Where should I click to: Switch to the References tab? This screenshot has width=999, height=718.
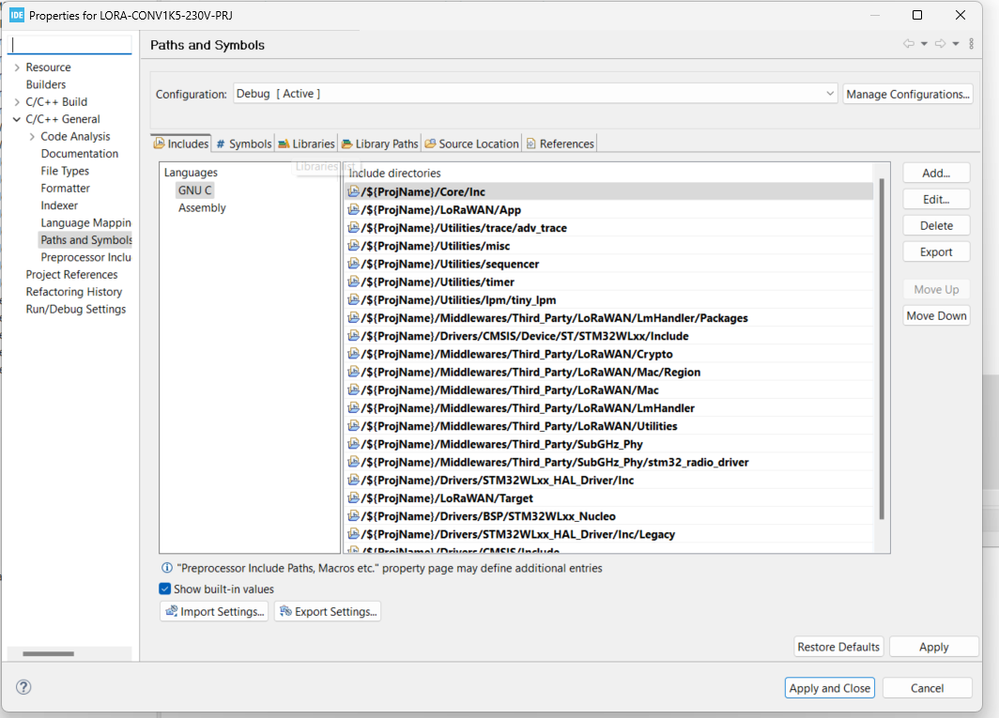tap(560, 144)
